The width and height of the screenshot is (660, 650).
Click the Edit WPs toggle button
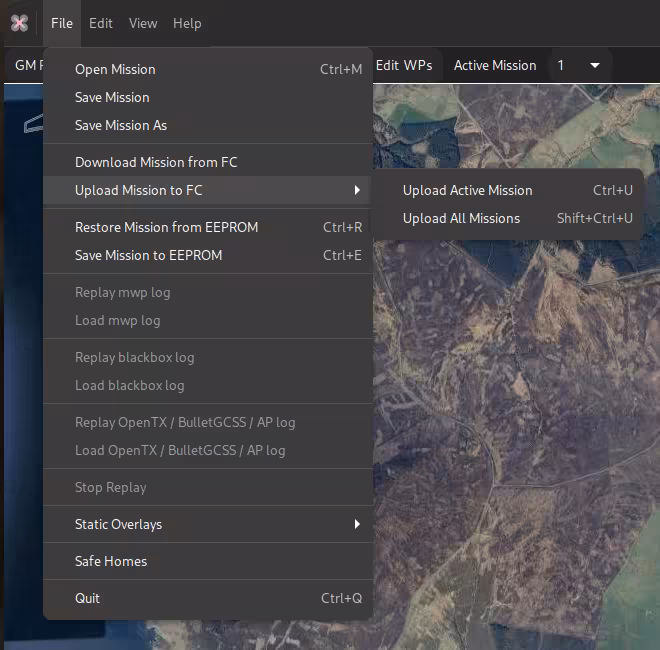coord(404,65)
